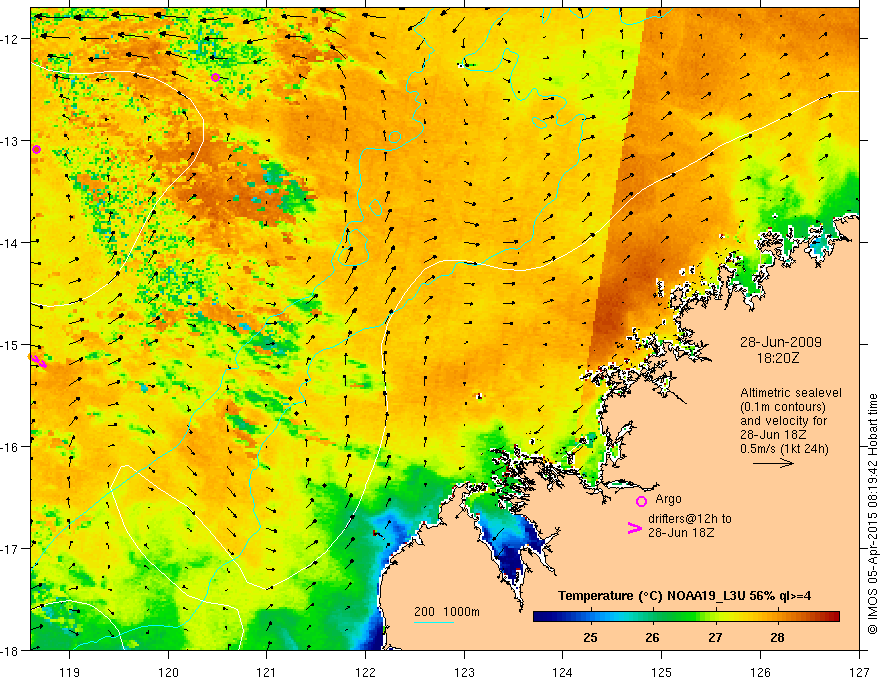Click the latitude label -15
Screen dimensions: 880x680
point(10,344)
